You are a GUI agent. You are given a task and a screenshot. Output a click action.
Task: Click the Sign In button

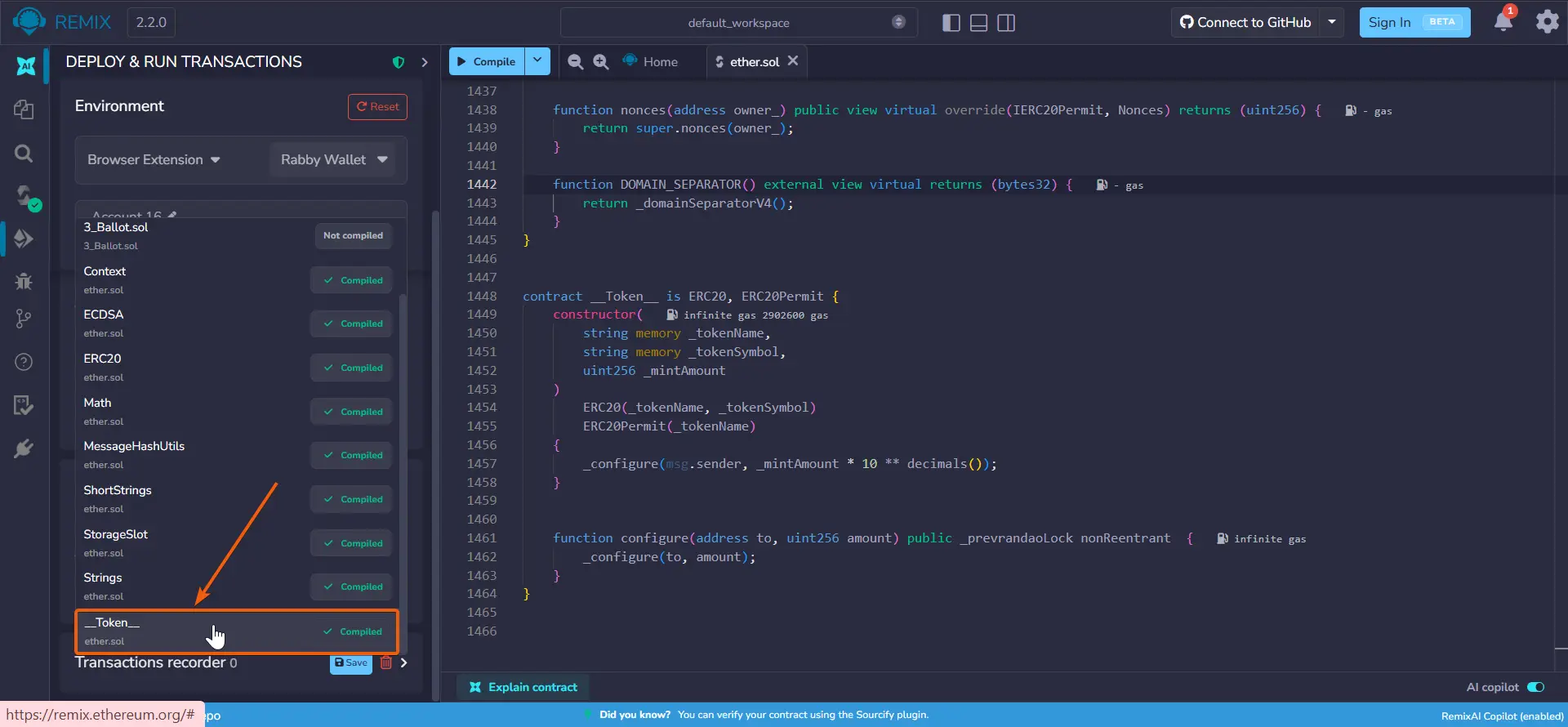(1414, 22)
